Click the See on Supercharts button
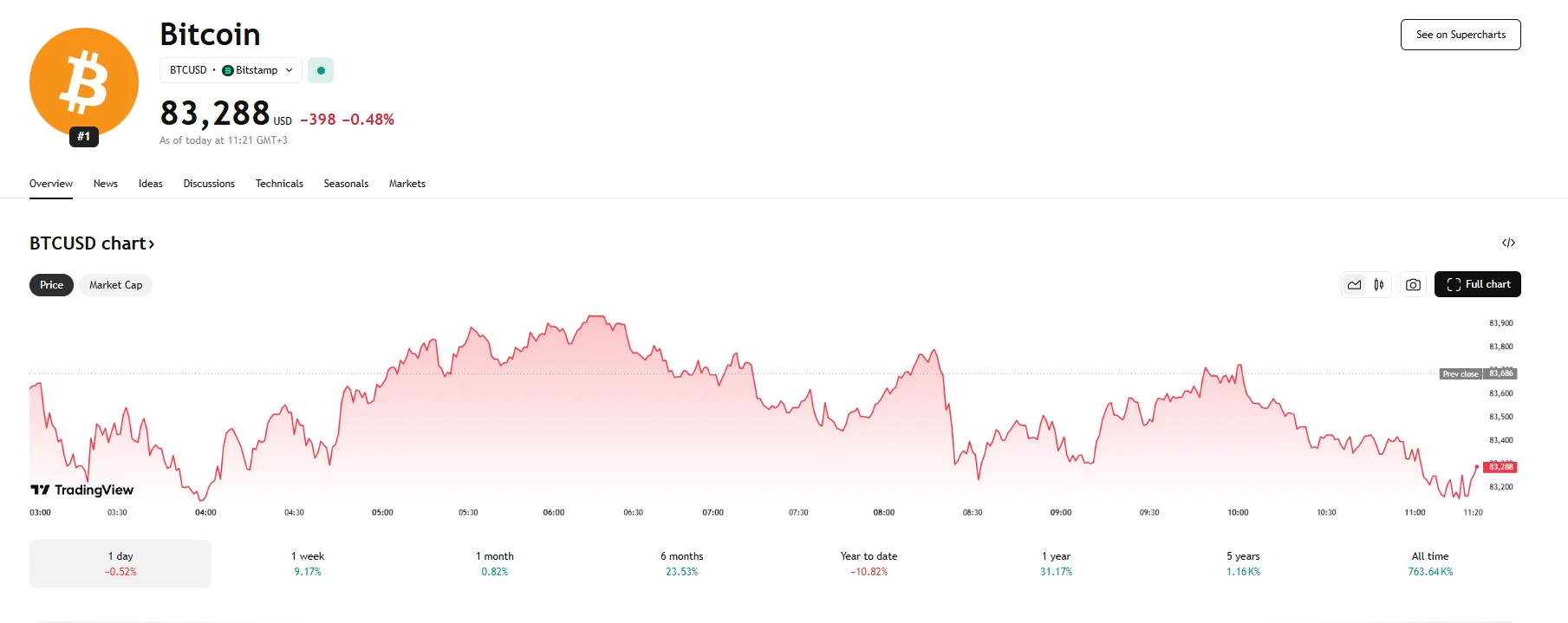 coord(1461,35)
